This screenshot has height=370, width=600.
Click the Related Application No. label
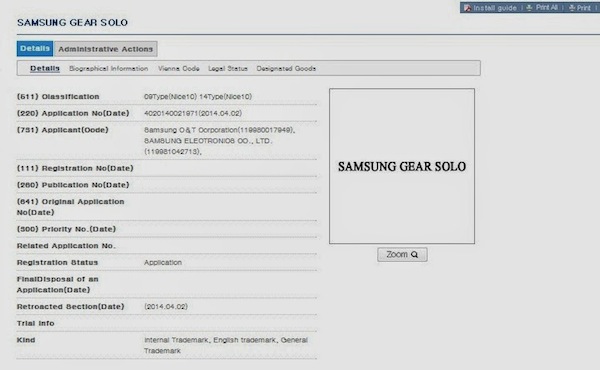[66, 246]
